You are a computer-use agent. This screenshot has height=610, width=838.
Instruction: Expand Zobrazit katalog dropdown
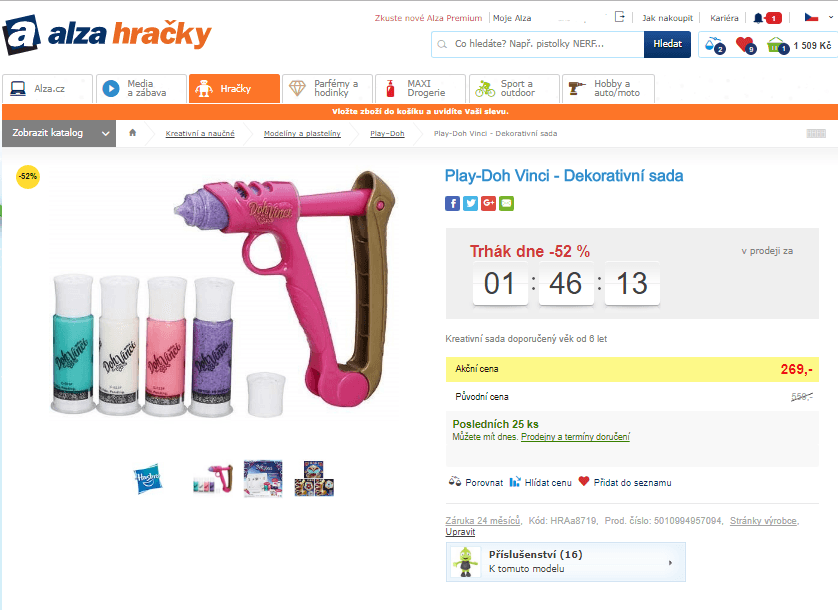coord(59,133)
